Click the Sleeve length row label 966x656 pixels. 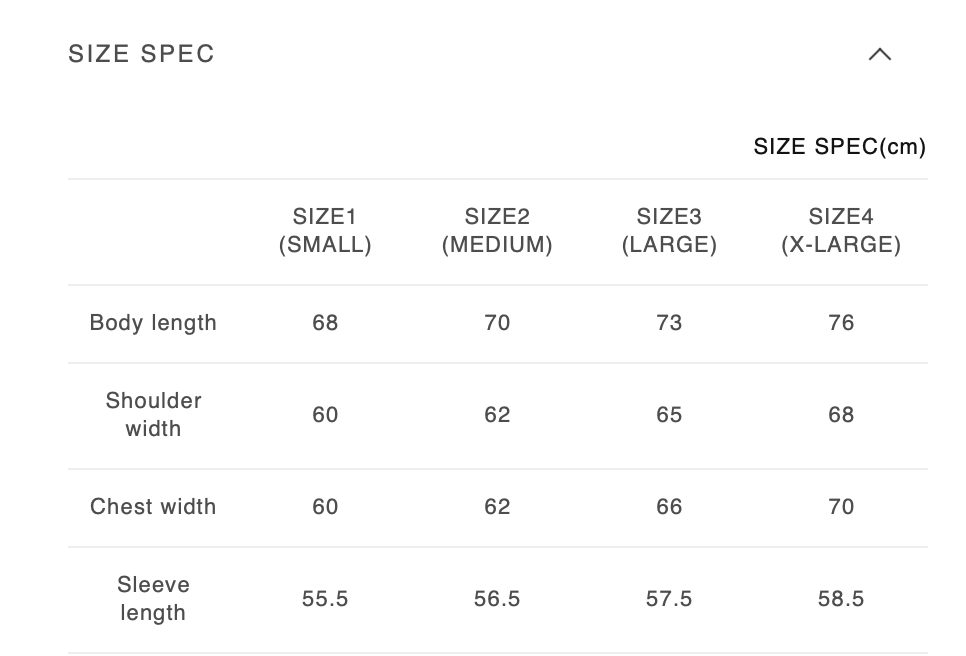pos(153,599)
